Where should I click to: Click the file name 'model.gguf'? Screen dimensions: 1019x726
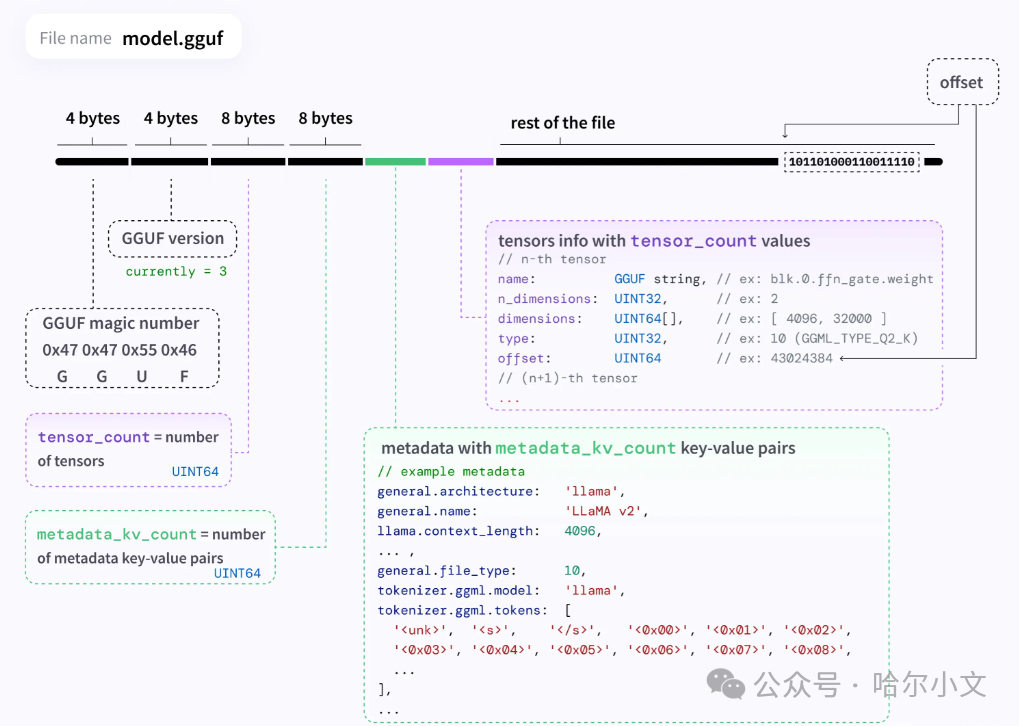(173, 38)
